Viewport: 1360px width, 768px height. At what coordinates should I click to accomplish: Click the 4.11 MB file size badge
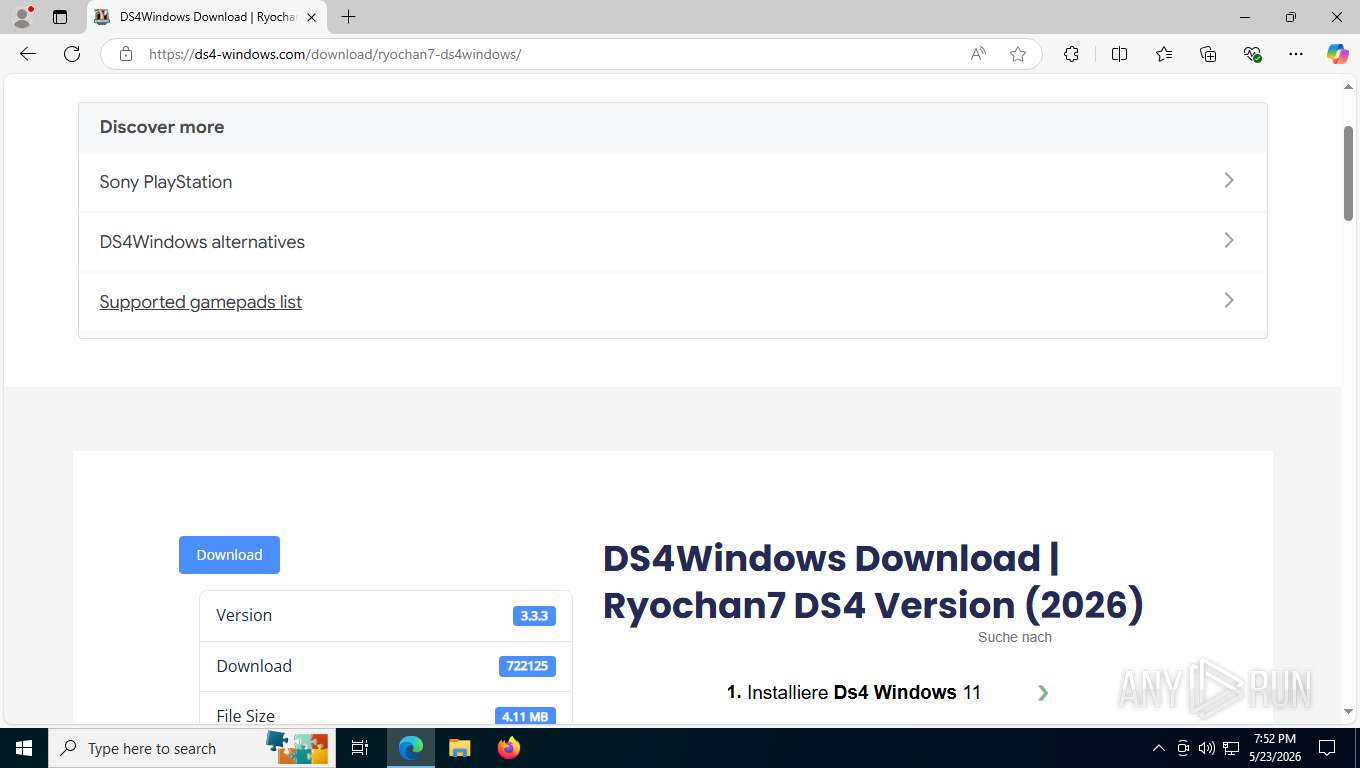click(525, 716)
